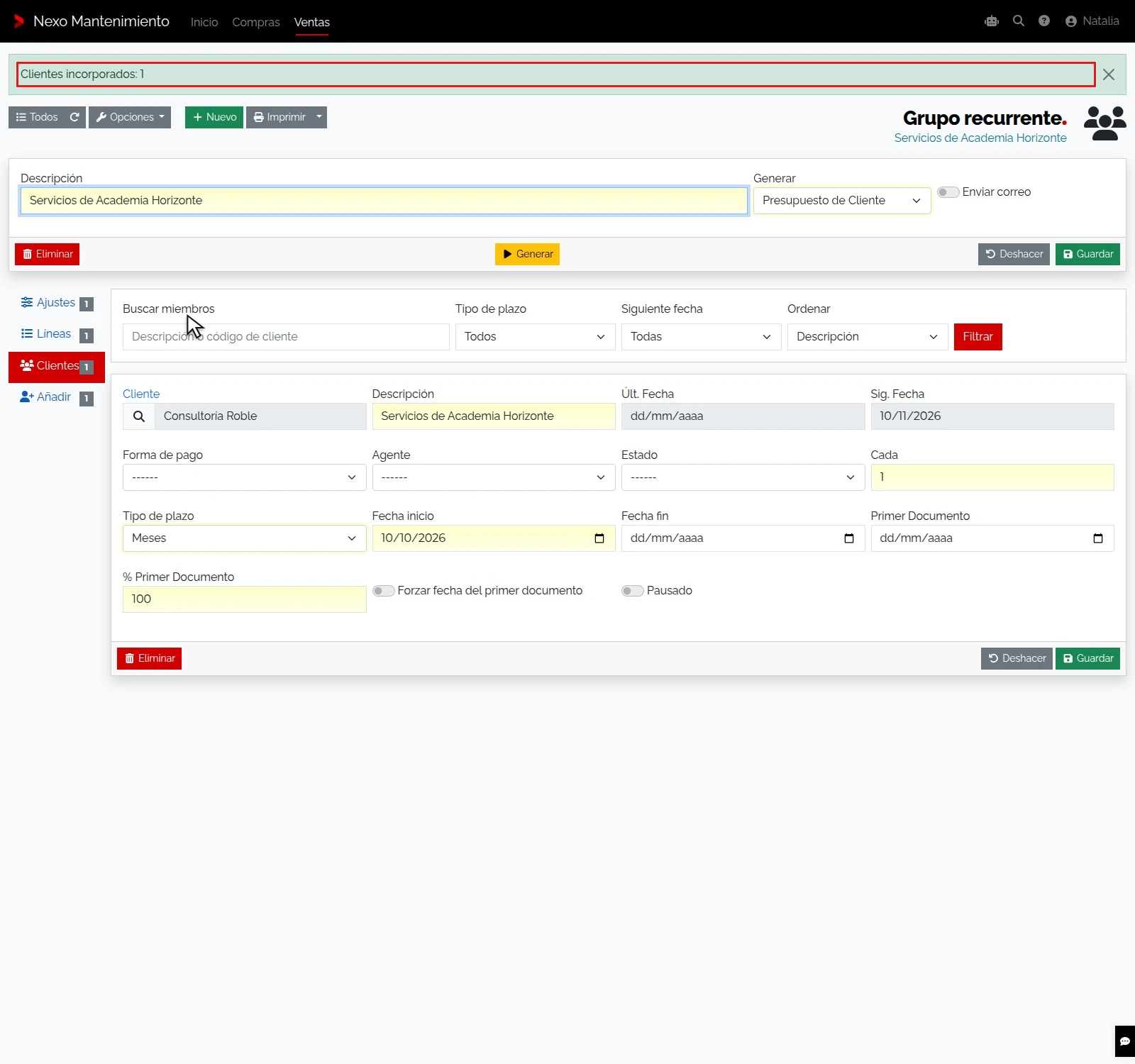Open the Primer Documento calendar picker icon
1135x1064 pixels.
[1098, 538]
